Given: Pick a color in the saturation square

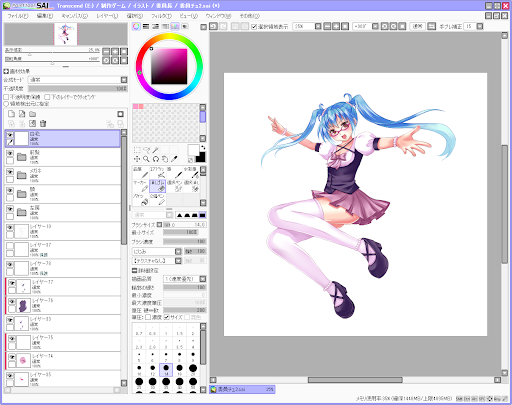Looking at the screenshot, I should point(169,66).
